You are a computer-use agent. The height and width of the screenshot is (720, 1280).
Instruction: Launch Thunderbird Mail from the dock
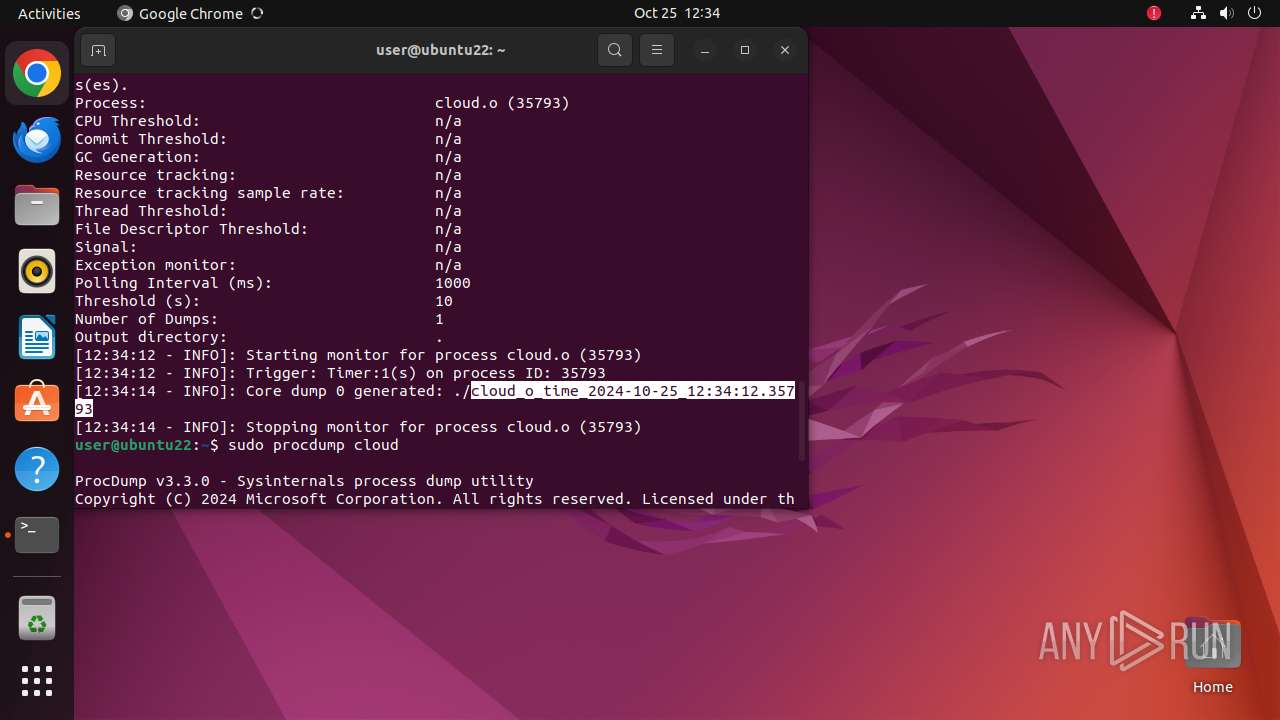pos(37,140)
